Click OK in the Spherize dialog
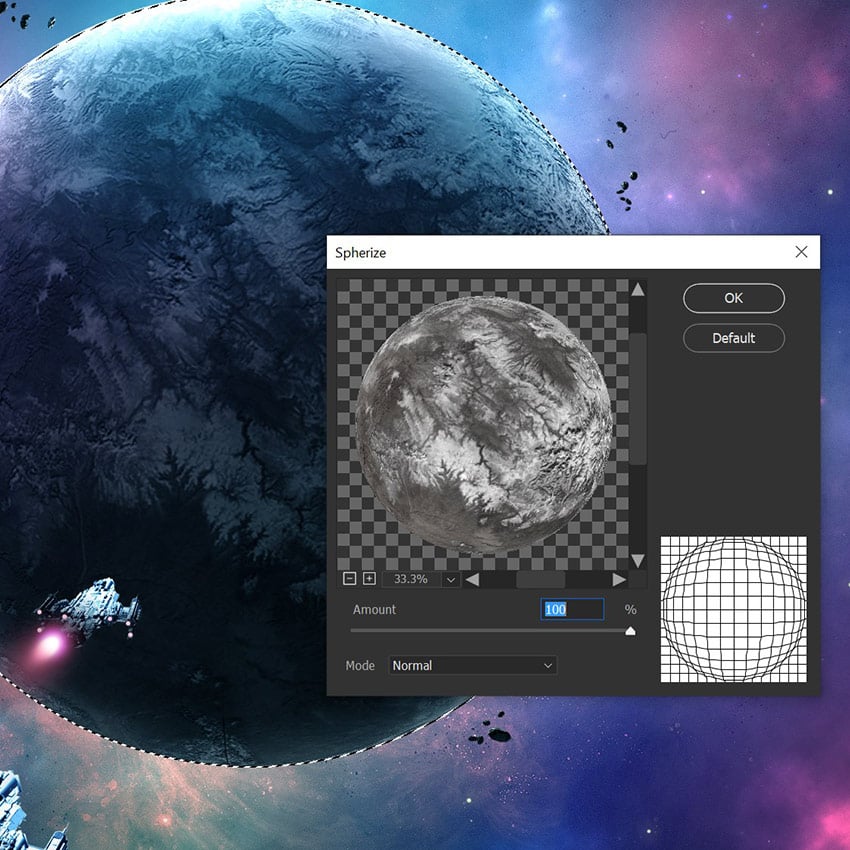850x850 pixels. (733, 298)
